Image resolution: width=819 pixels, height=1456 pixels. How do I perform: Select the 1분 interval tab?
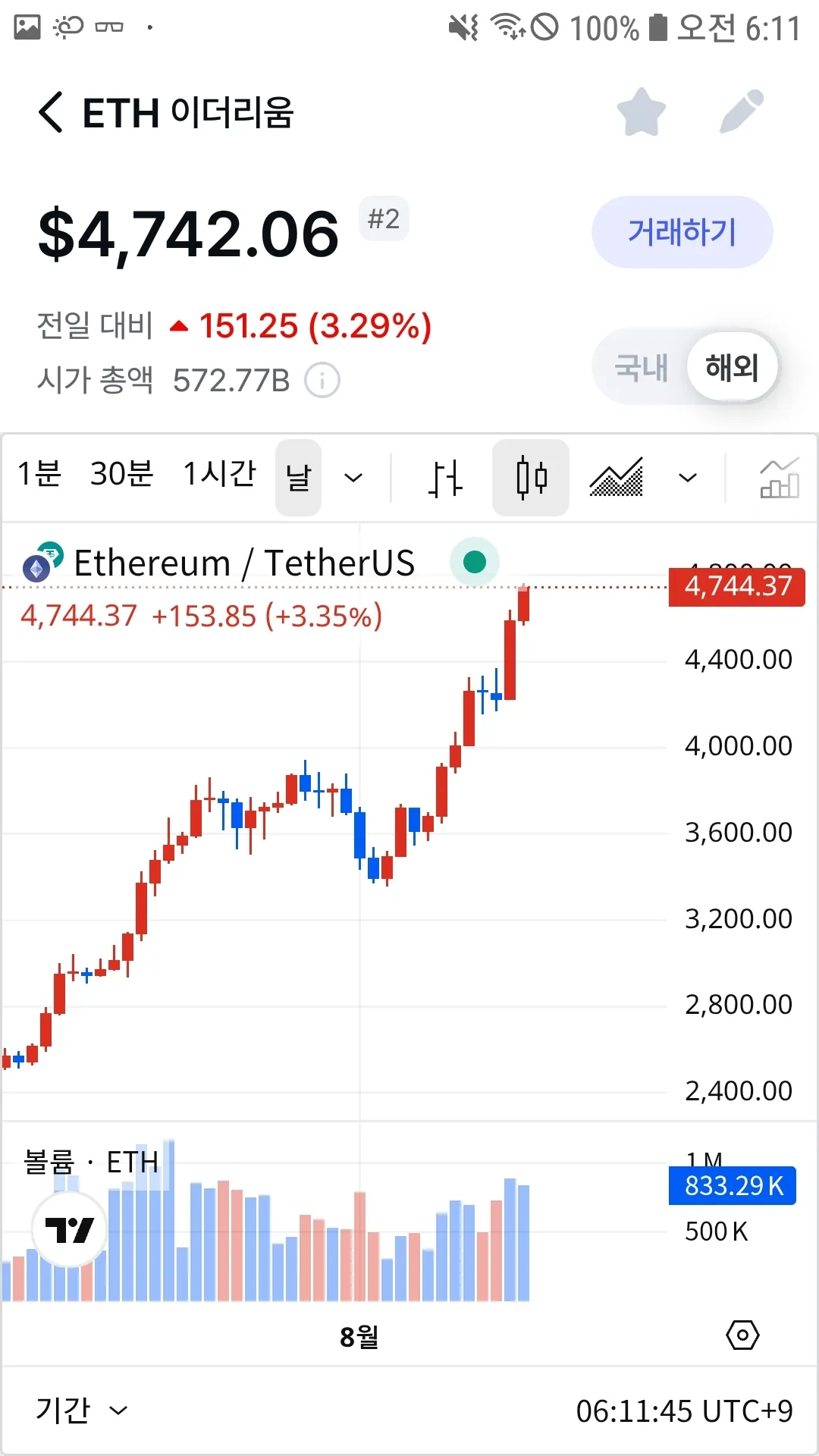pyautogui.click(x=39, y=474)
